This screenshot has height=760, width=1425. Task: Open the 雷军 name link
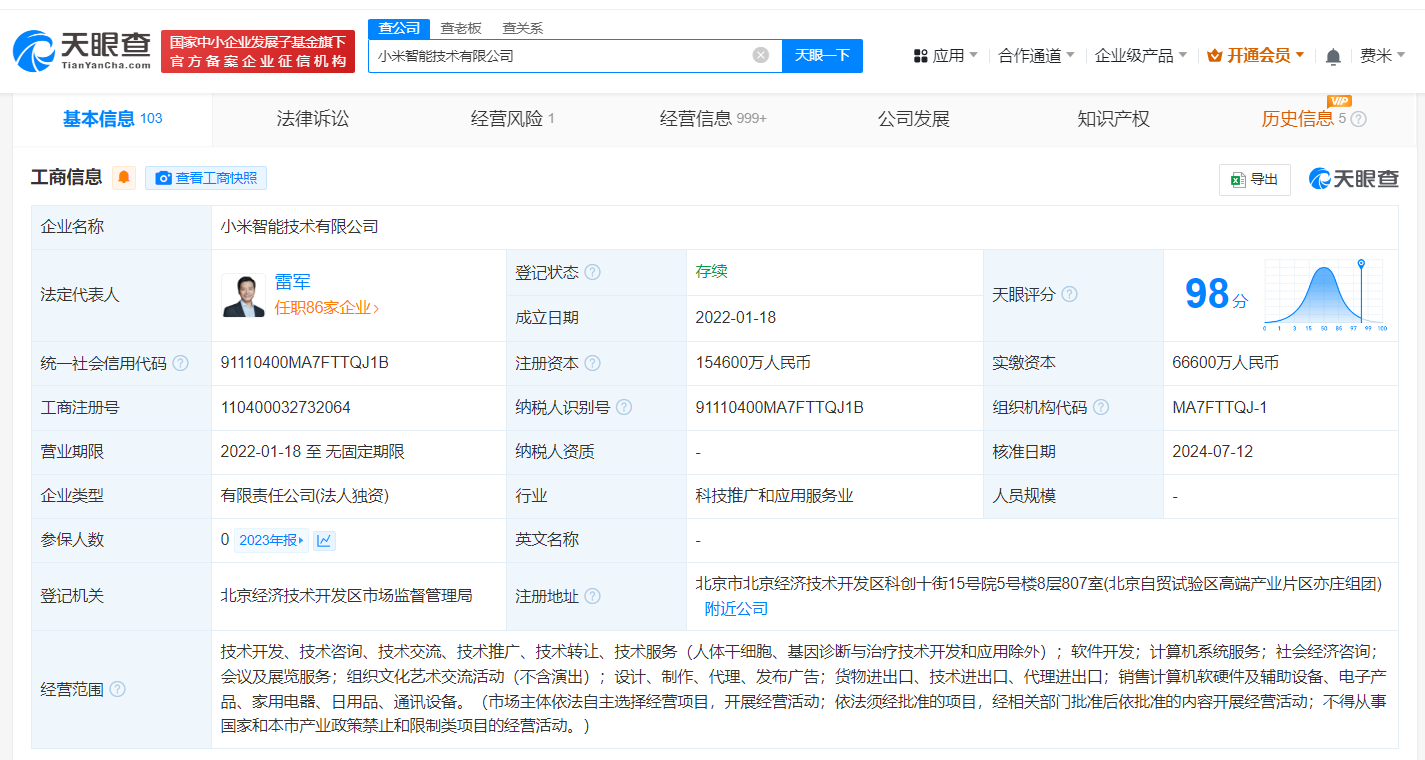tap(292, 282)
